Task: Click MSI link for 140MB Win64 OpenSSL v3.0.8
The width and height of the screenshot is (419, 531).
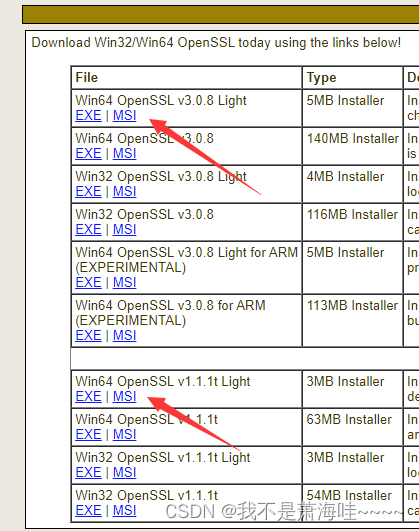Action: (x=124, y=153)
